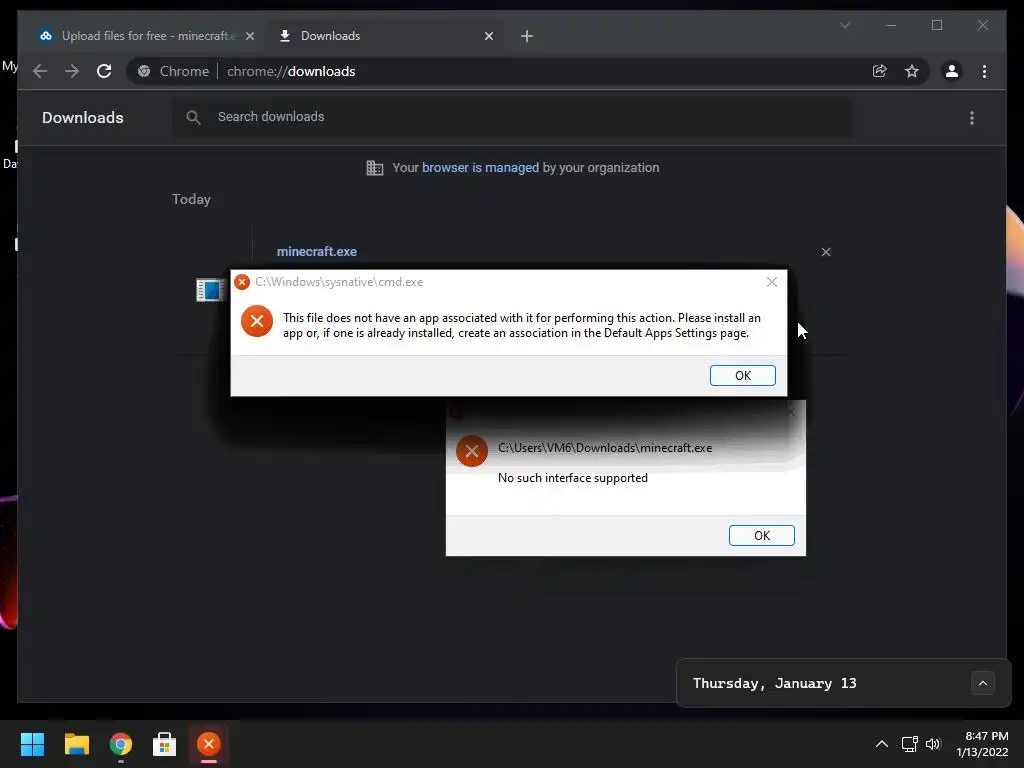Open a new browser tab
This screenshot has width=1024, height=768.
tap(526, 36)
